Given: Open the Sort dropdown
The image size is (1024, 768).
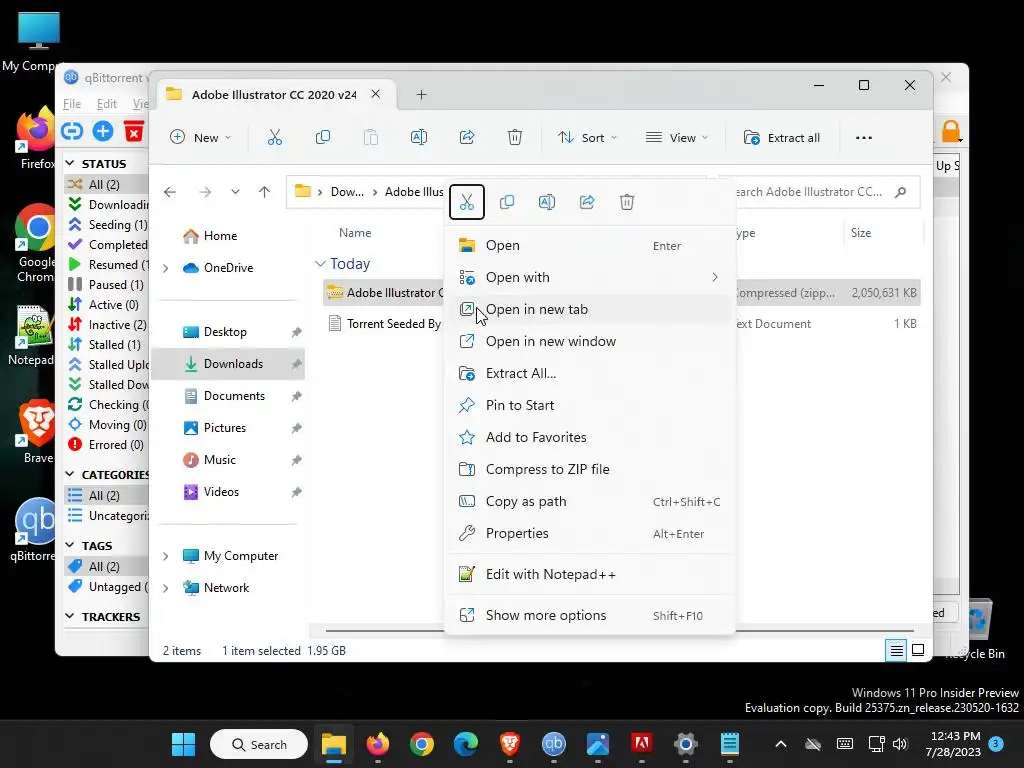Looking at the screenshot, I should 587,138.
